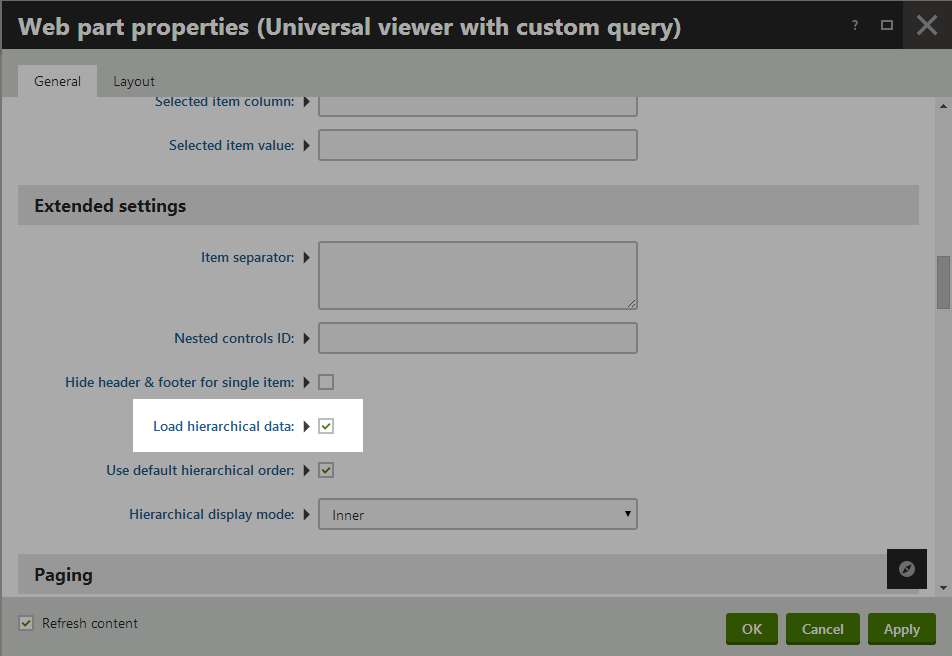952x656 pixels.
Task: Click the arrow next to Hierarchical display mode
Action: [x=307, y=514]
